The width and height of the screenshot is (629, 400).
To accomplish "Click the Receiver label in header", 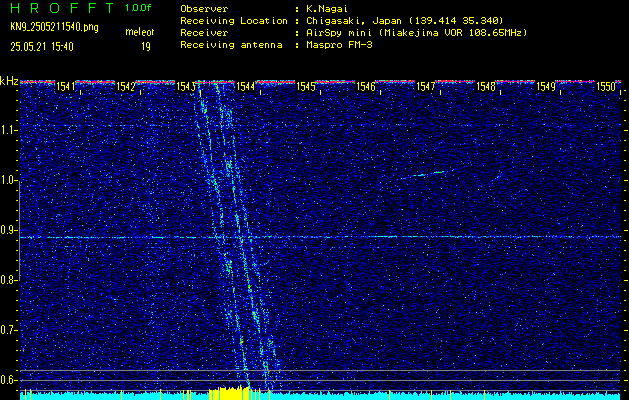I will point(204,33).
